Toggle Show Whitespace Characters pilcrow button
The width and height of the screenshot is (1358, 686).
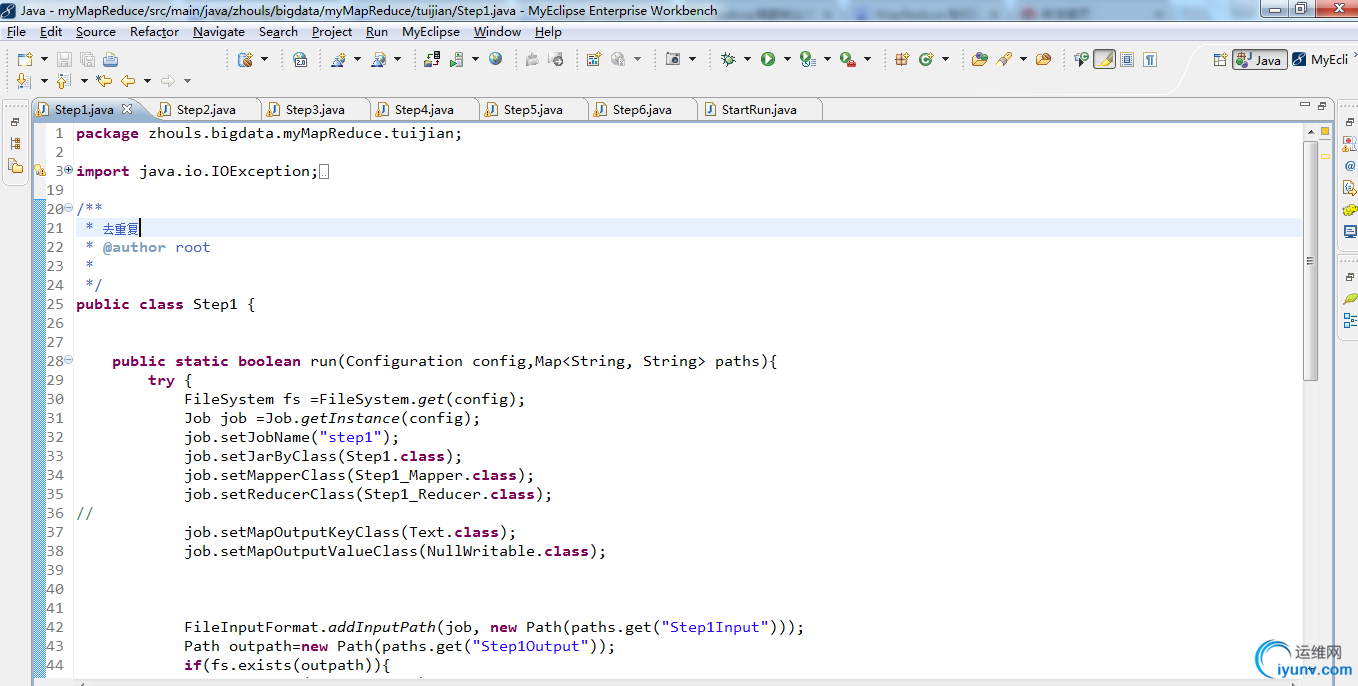[x=1150, y=59]
